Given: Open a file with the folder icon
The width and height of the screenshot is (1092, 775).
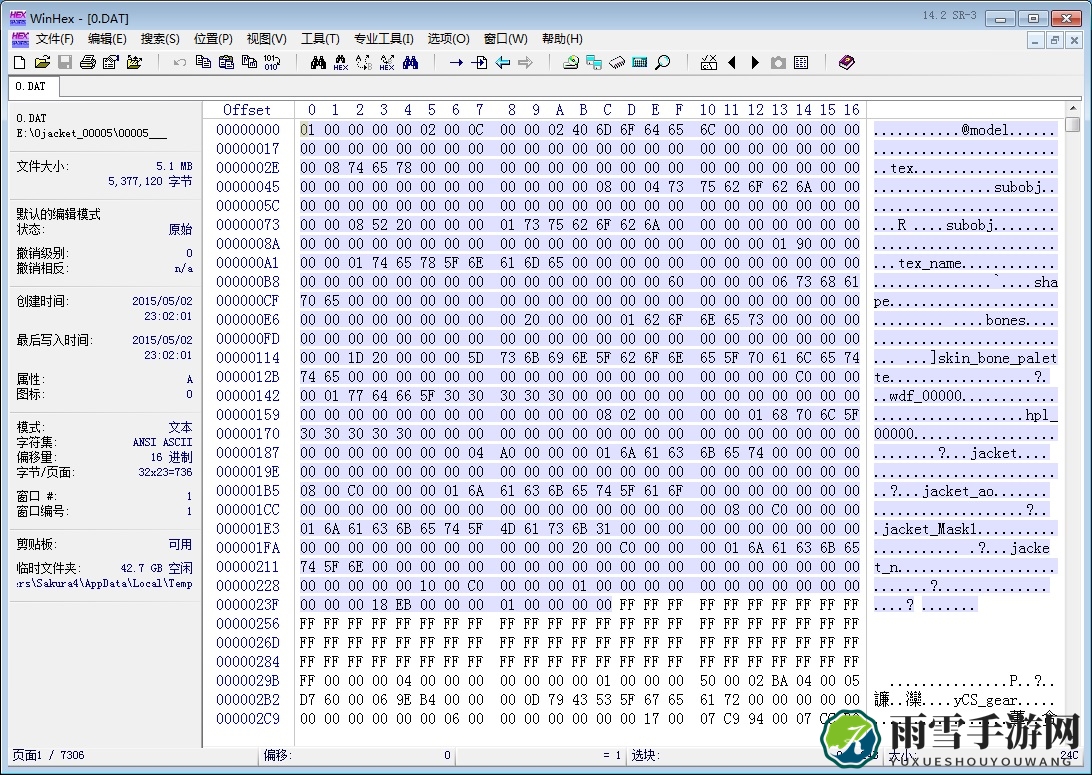Looking at the screenshot, I should 42,63.
